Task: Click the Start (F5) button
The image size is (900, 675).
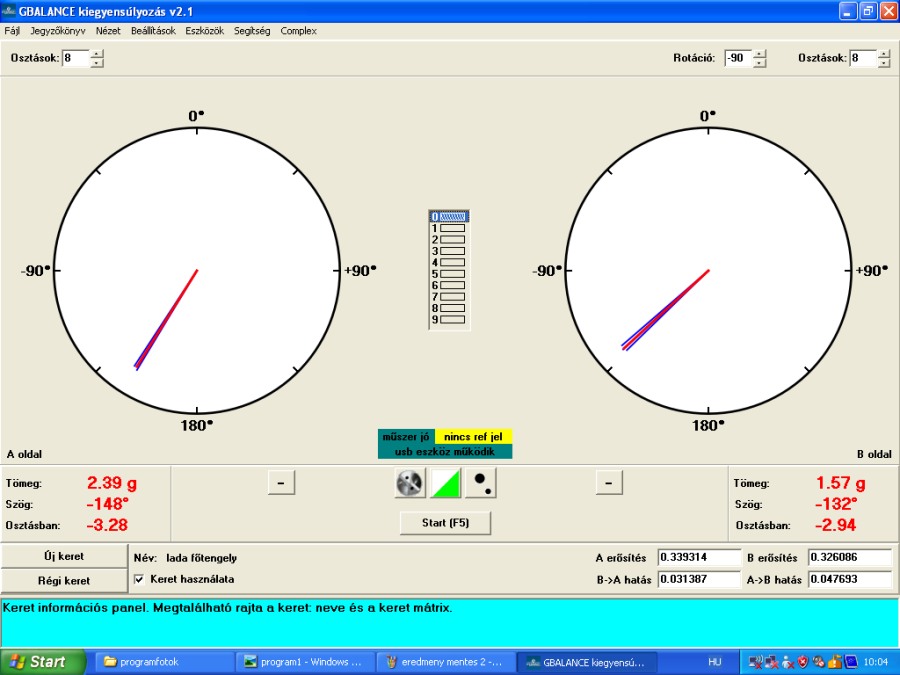Action: tap(445, 523)
